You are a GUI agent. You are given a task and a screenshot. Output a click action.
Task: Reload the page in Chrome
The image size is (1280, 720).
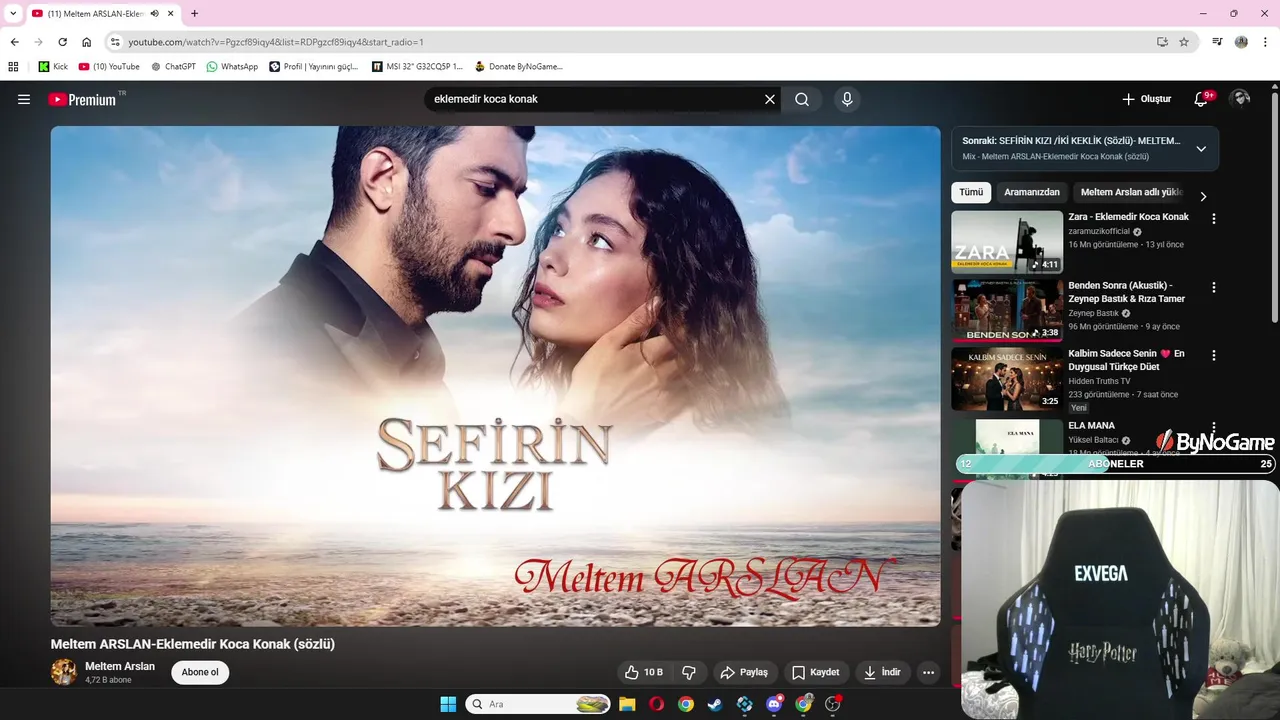pyautogui.click(x=62, y=42)
